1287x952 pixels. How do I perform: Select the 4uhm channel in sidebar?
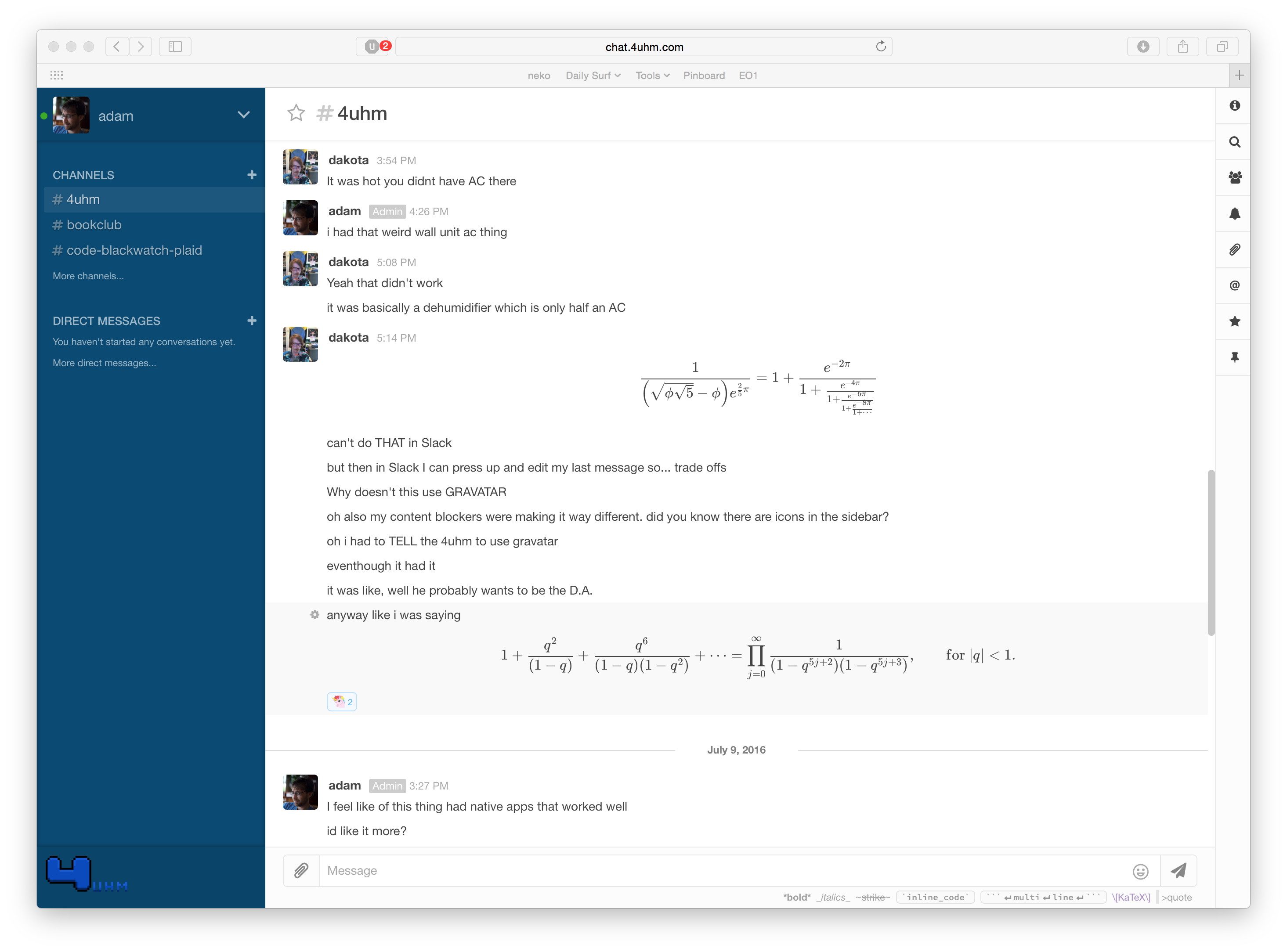[x=155, y=199]
